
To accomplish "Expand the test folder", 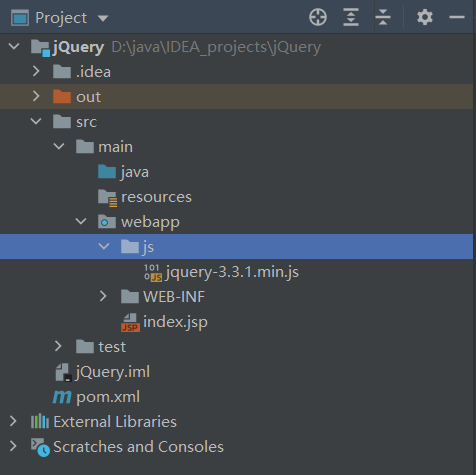I will [58, 346].
